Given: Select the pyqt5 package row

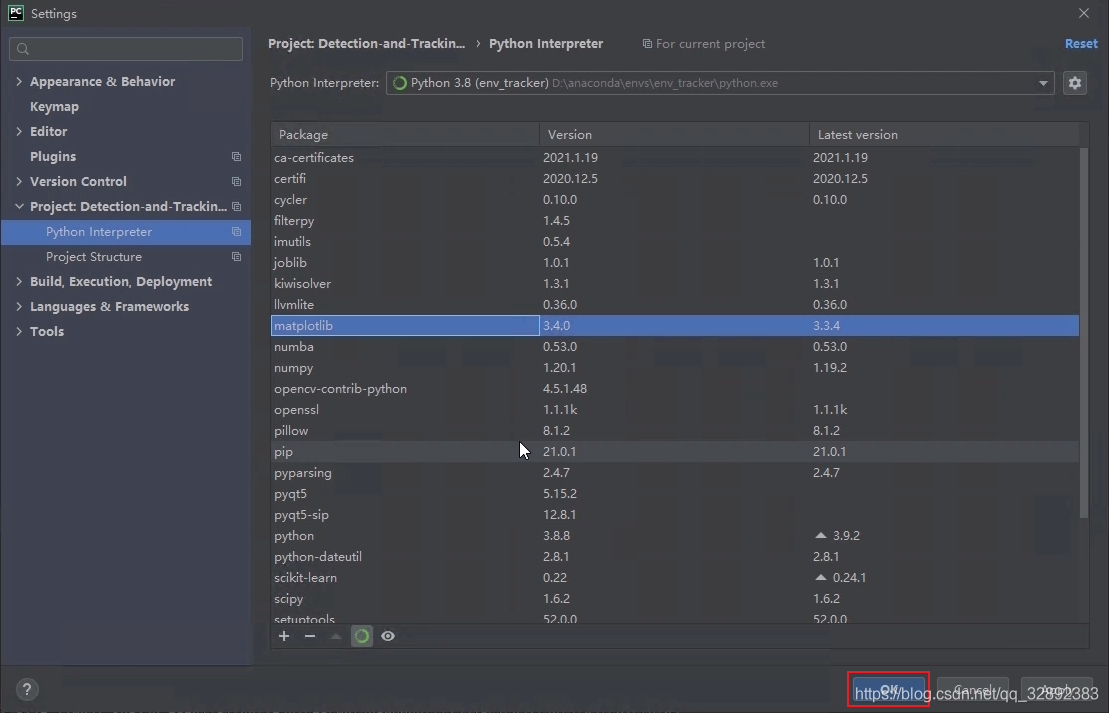Looking at the screenshot, I should [675, 494].
